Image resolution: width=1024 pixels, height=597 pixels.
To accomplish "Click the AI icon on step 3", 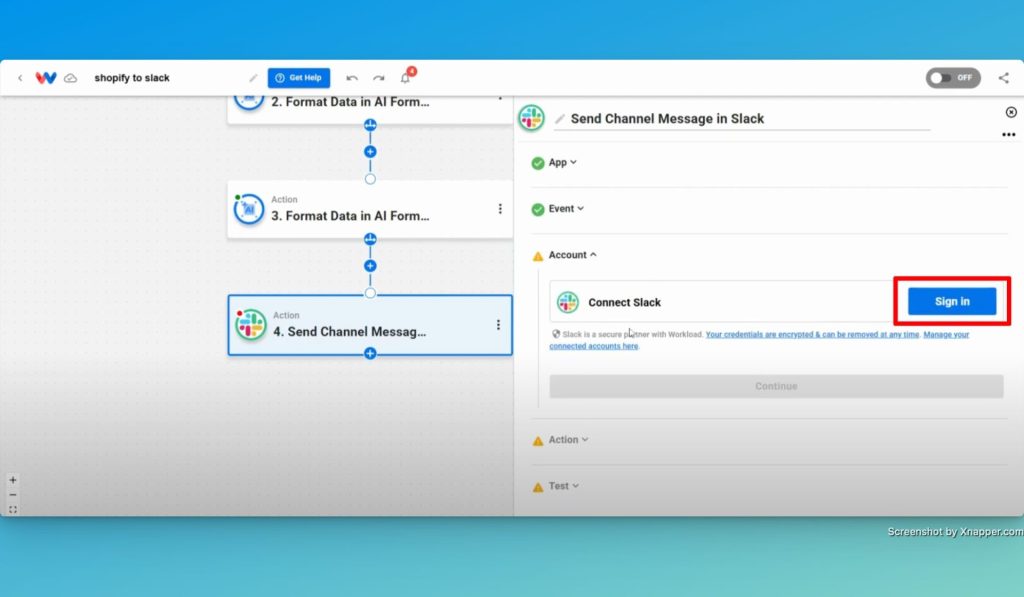I will 249,209.
